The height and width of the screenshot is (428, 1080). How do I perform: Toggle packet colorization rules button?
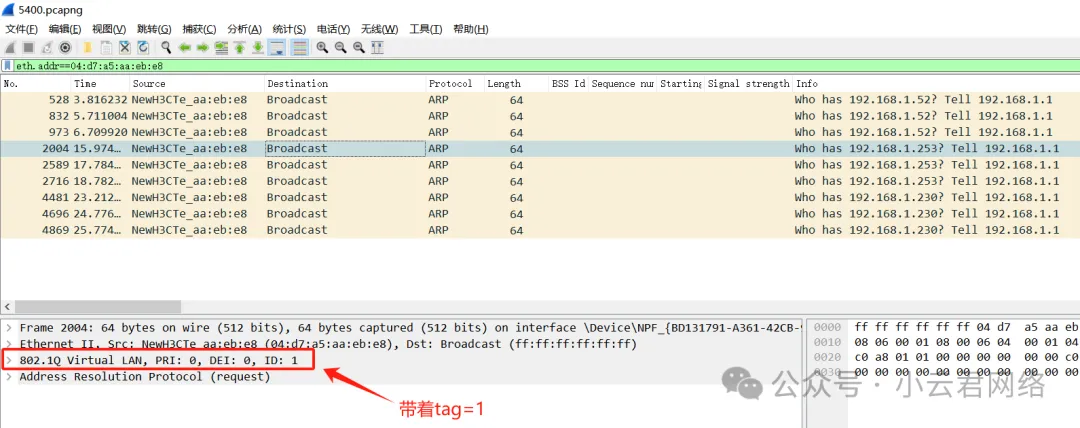(x=299, y=47)
